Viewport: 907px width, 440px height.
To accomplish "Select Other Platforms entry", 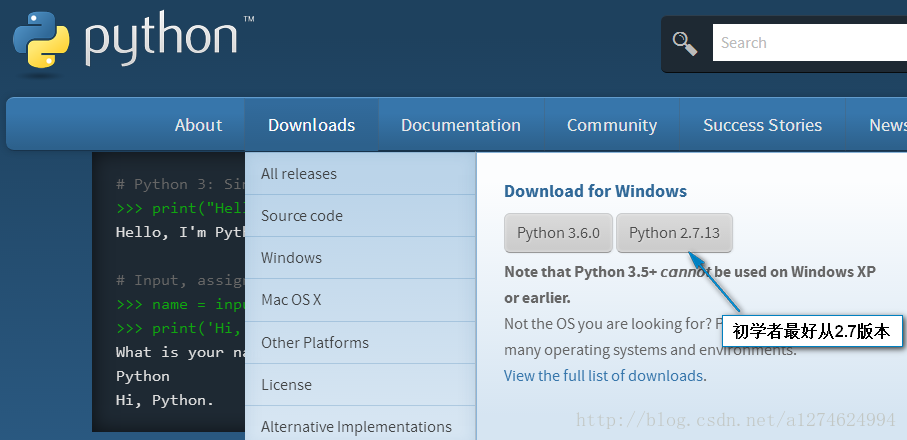I will (x=360, y=342).
